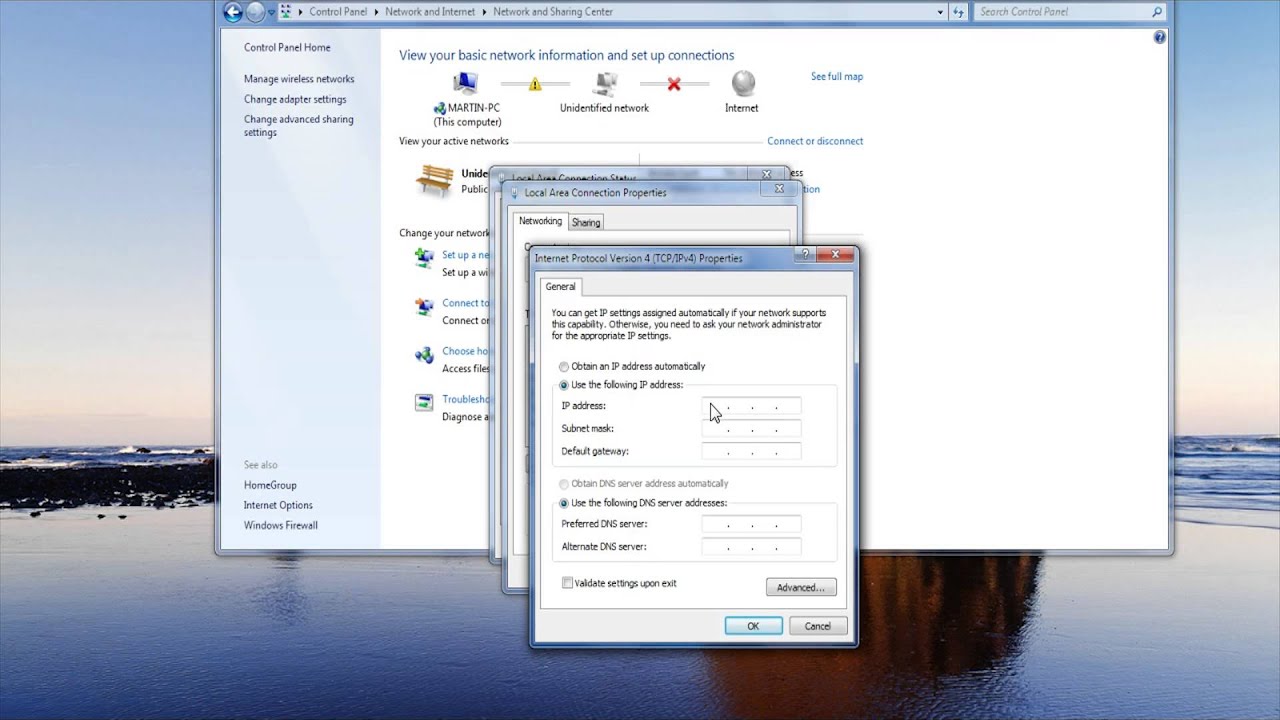Open Internet Options link
The width and height of the screenshot is (1280, 720).
click(278, 505)
